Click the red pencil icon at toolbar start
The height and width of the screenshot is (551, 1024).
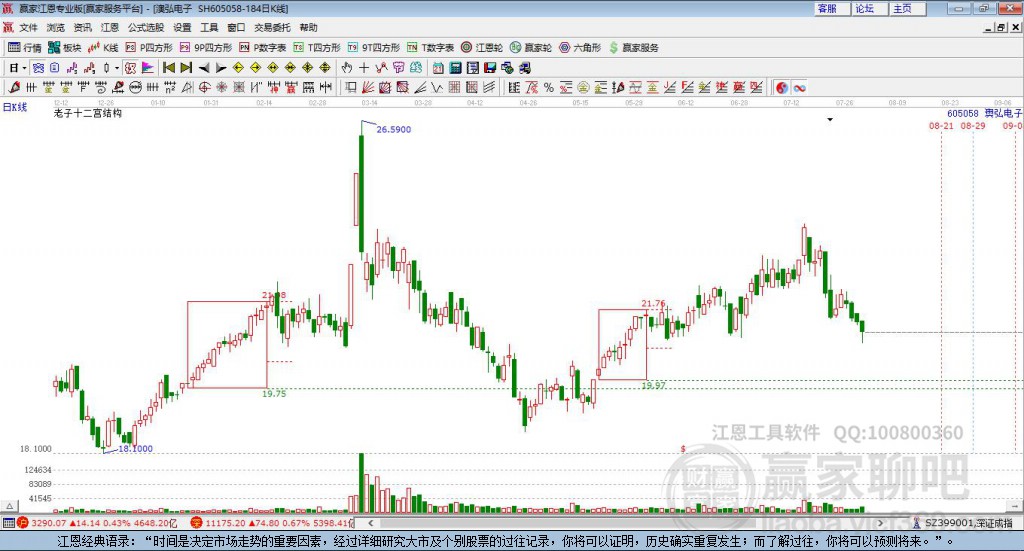pos(14,87)
